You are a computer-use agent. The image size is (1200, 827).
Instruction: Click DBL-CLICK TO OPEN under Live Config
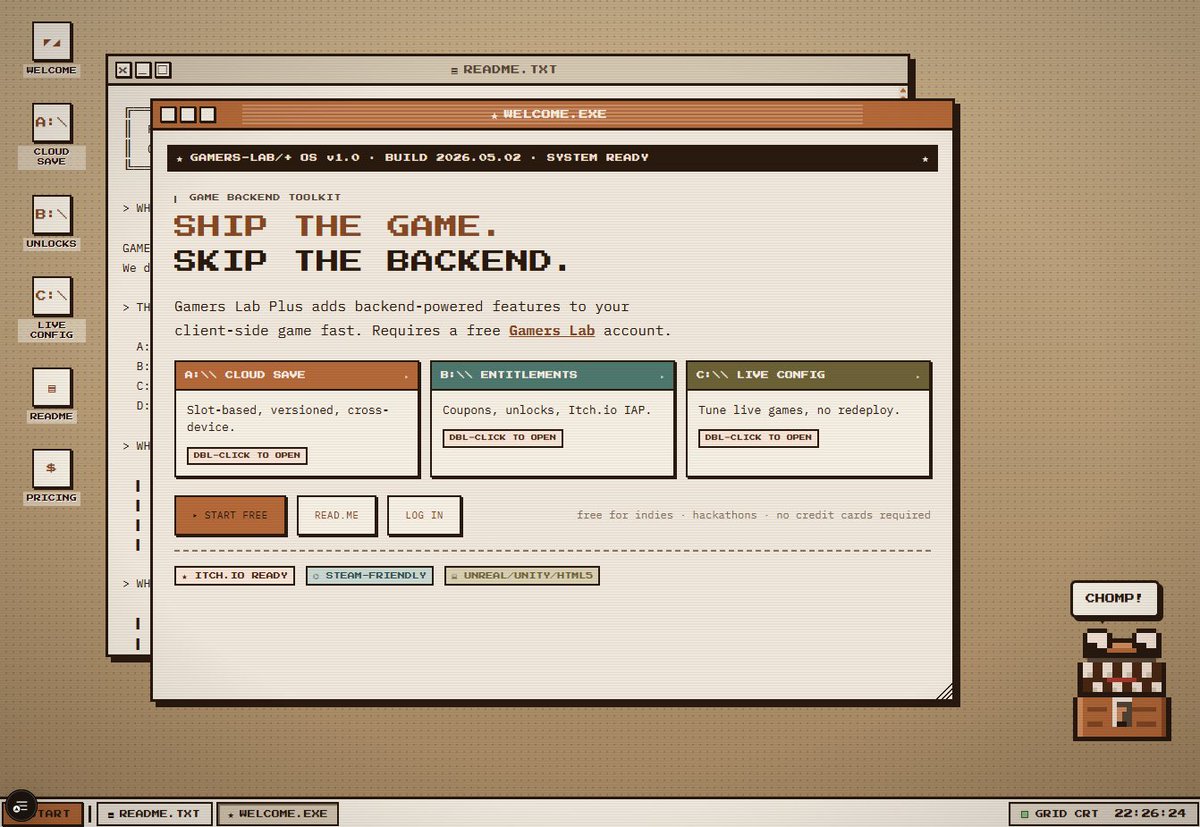click(x=758, y=438)
